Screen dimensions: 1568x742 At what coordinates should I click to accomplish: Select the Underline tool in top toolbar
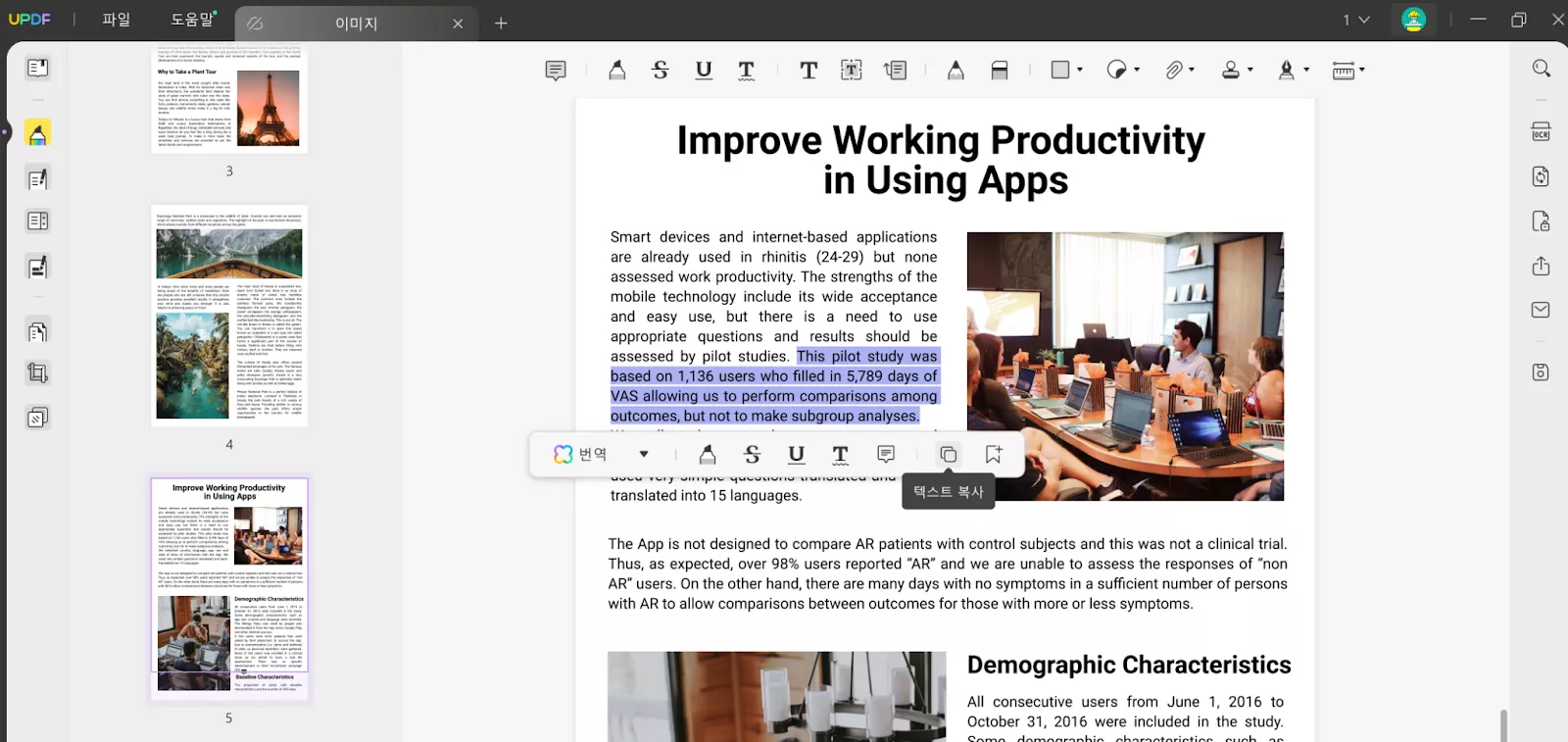[x=704, y=71]
